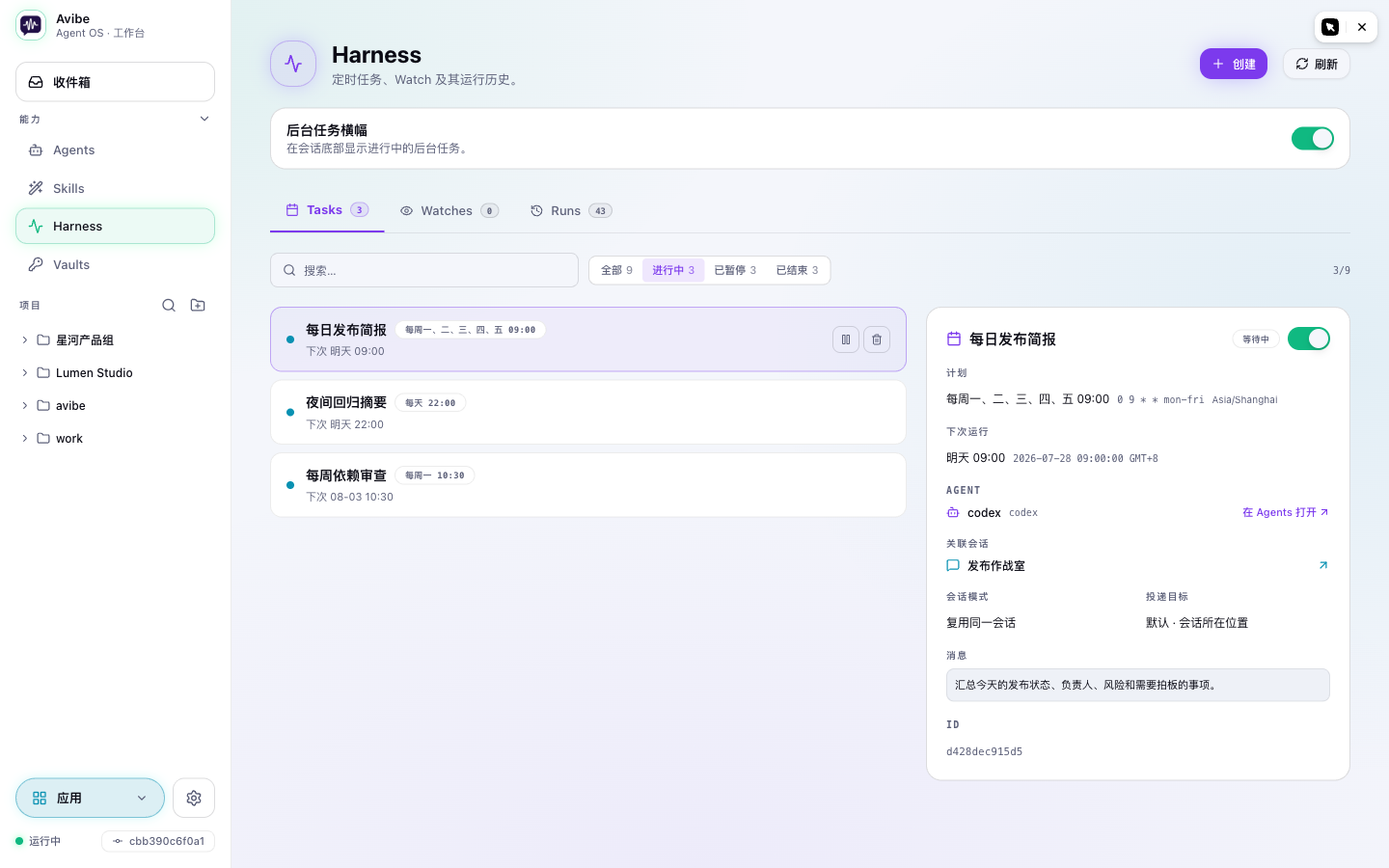This screenshot has height=868, width=1389.
Task: Pause the 每日发布简报 task
Action: tap(846, 339)
